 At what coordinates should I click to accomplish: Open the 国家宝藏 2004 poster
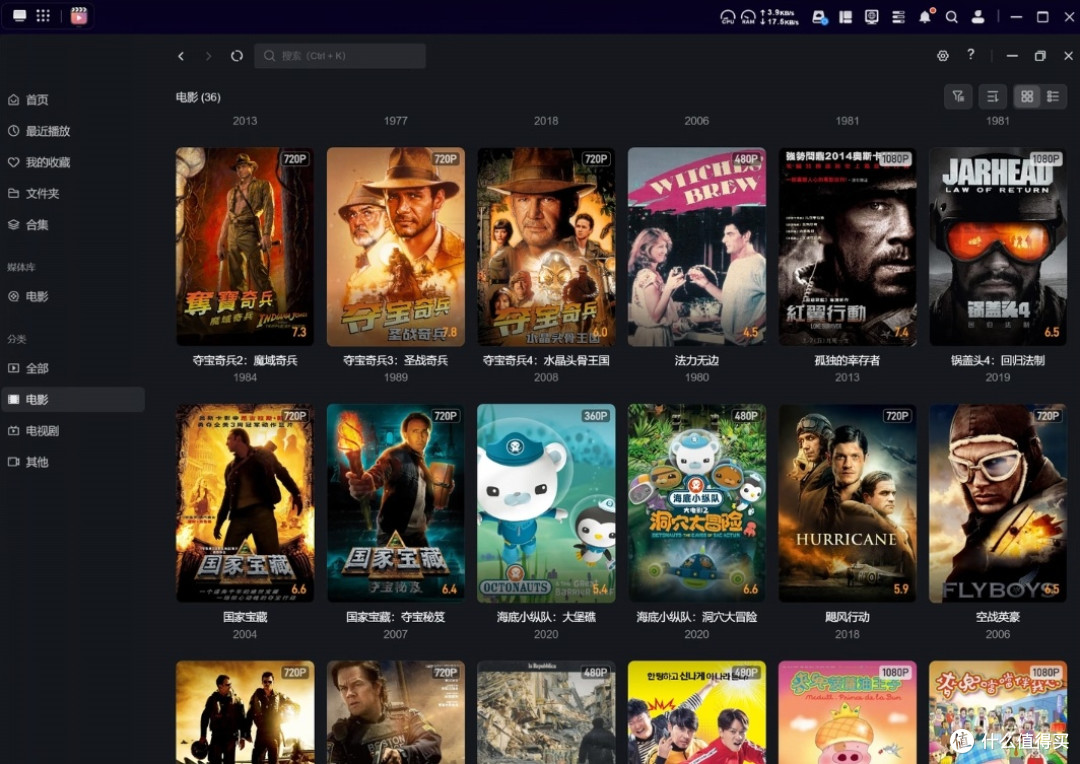click(245, 503)
